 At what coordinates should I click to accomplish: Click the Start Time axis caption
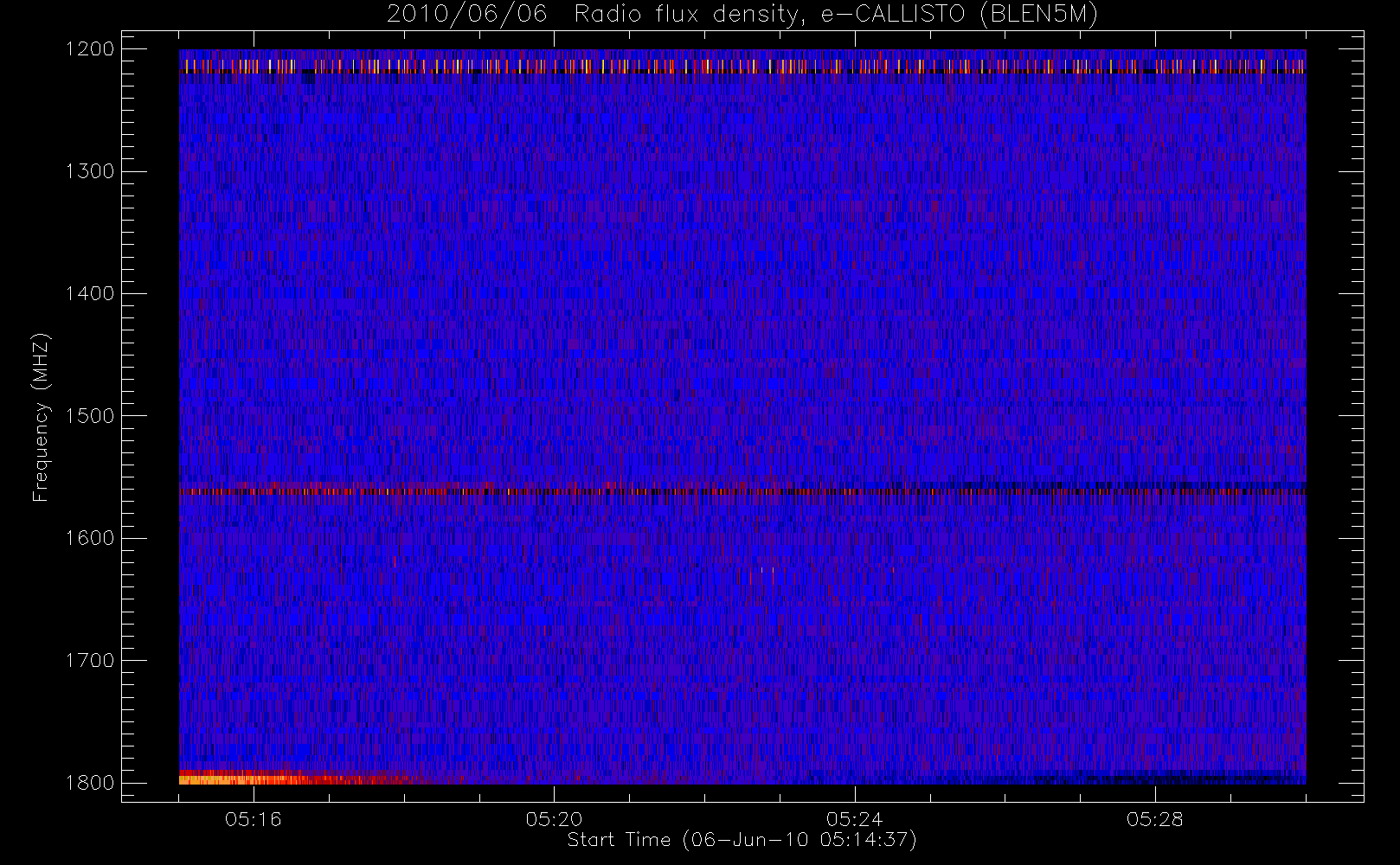point(742,840)
